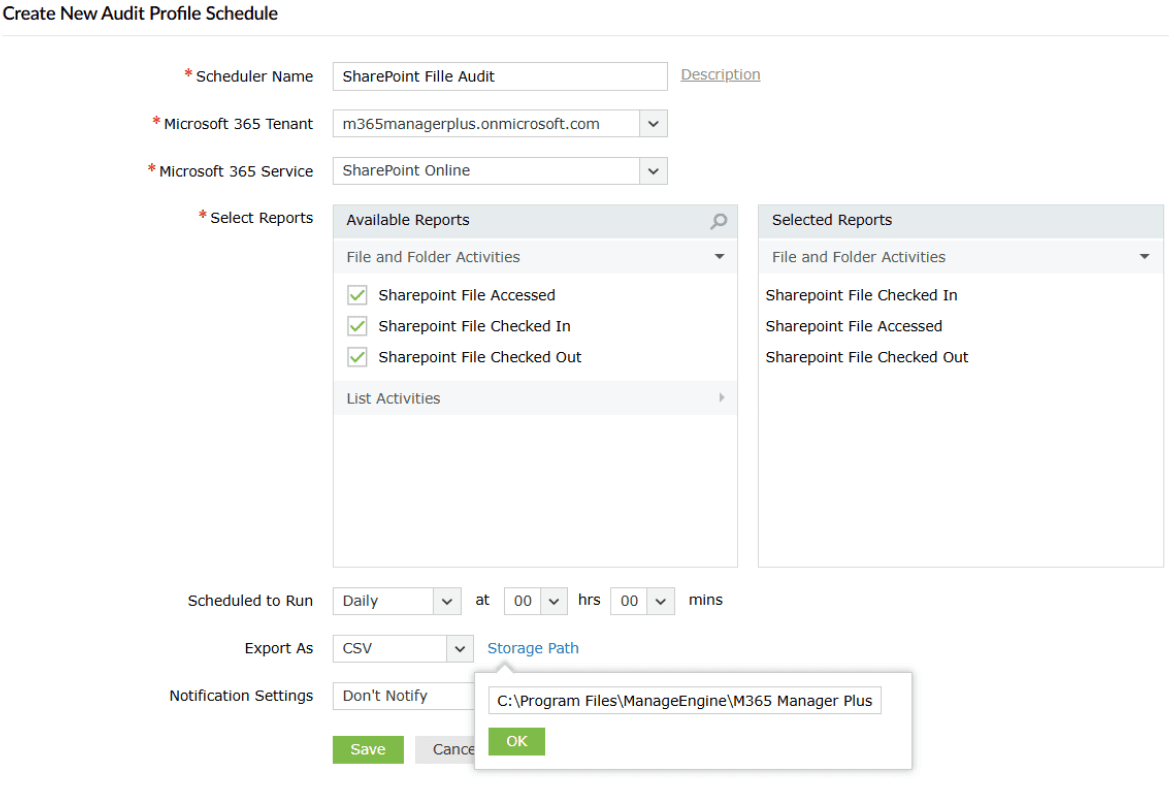The width and height of the screenshot is (1169, 793).
Task: Open the Microsoft 365 Service dropdown
Action: [653, 171]
